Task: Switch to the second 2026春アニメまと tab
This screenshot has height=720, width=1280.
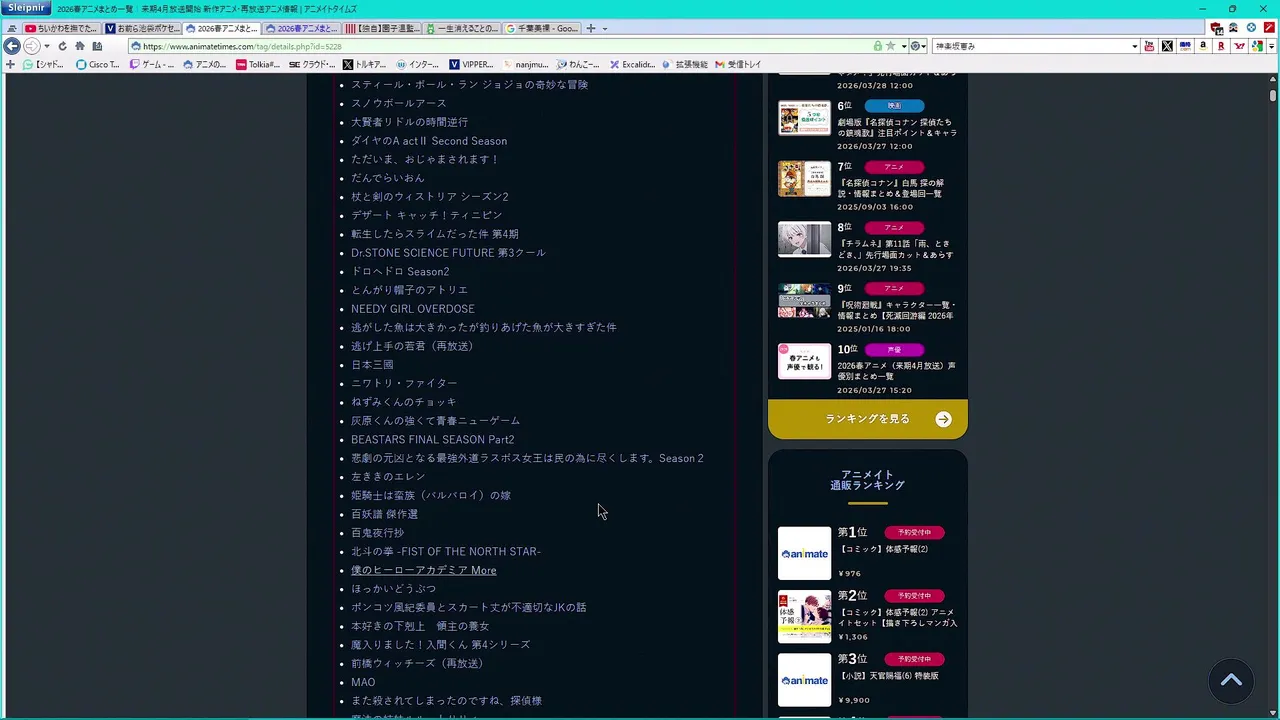Action: [302, 28]
